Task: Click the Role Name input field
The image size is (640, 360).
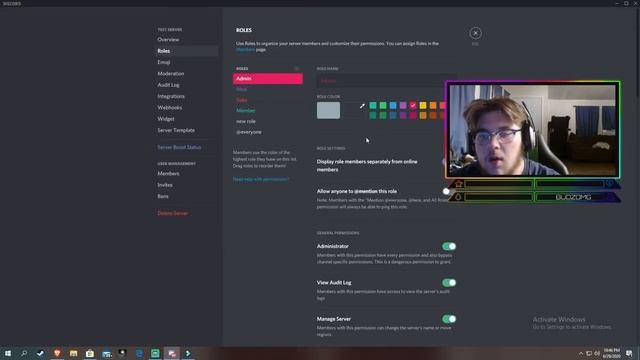Action: [380, 81]
